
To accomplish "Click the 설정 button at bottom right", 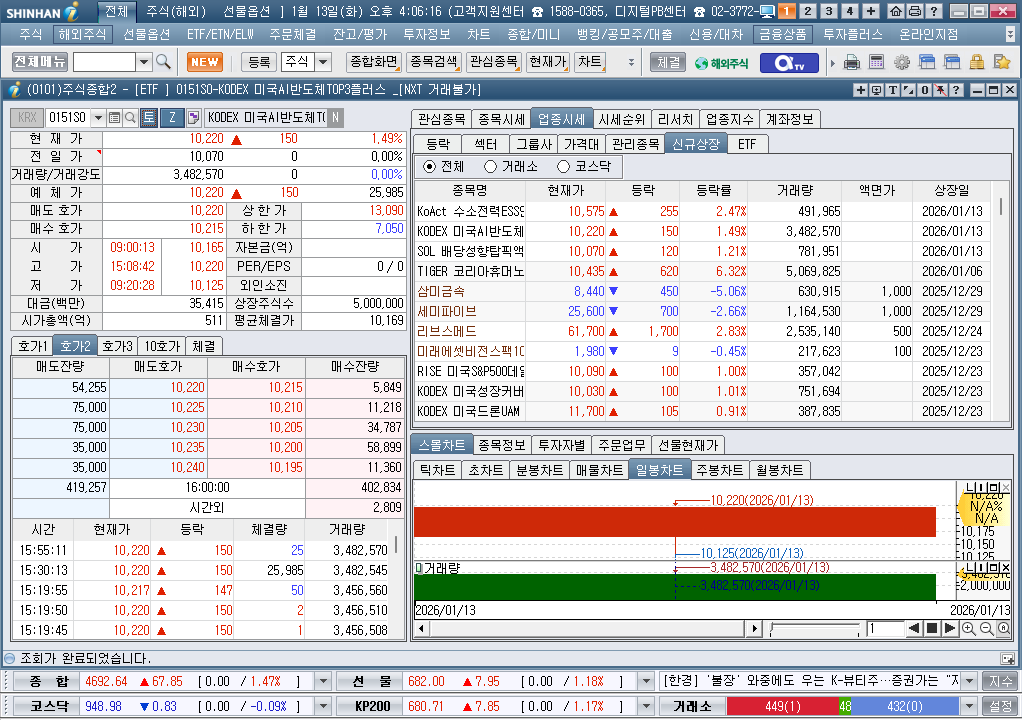I will (x=1000, y=706).
